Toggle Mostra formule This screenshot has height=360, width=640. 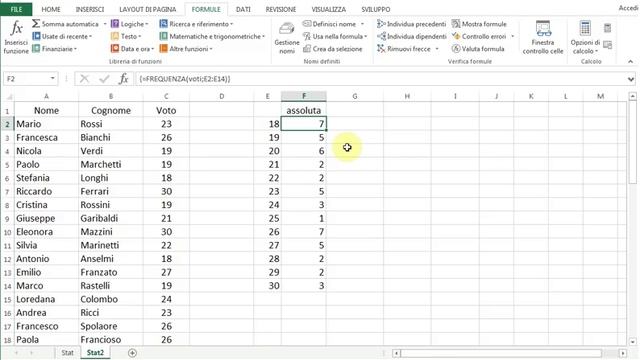pos(479,24)
